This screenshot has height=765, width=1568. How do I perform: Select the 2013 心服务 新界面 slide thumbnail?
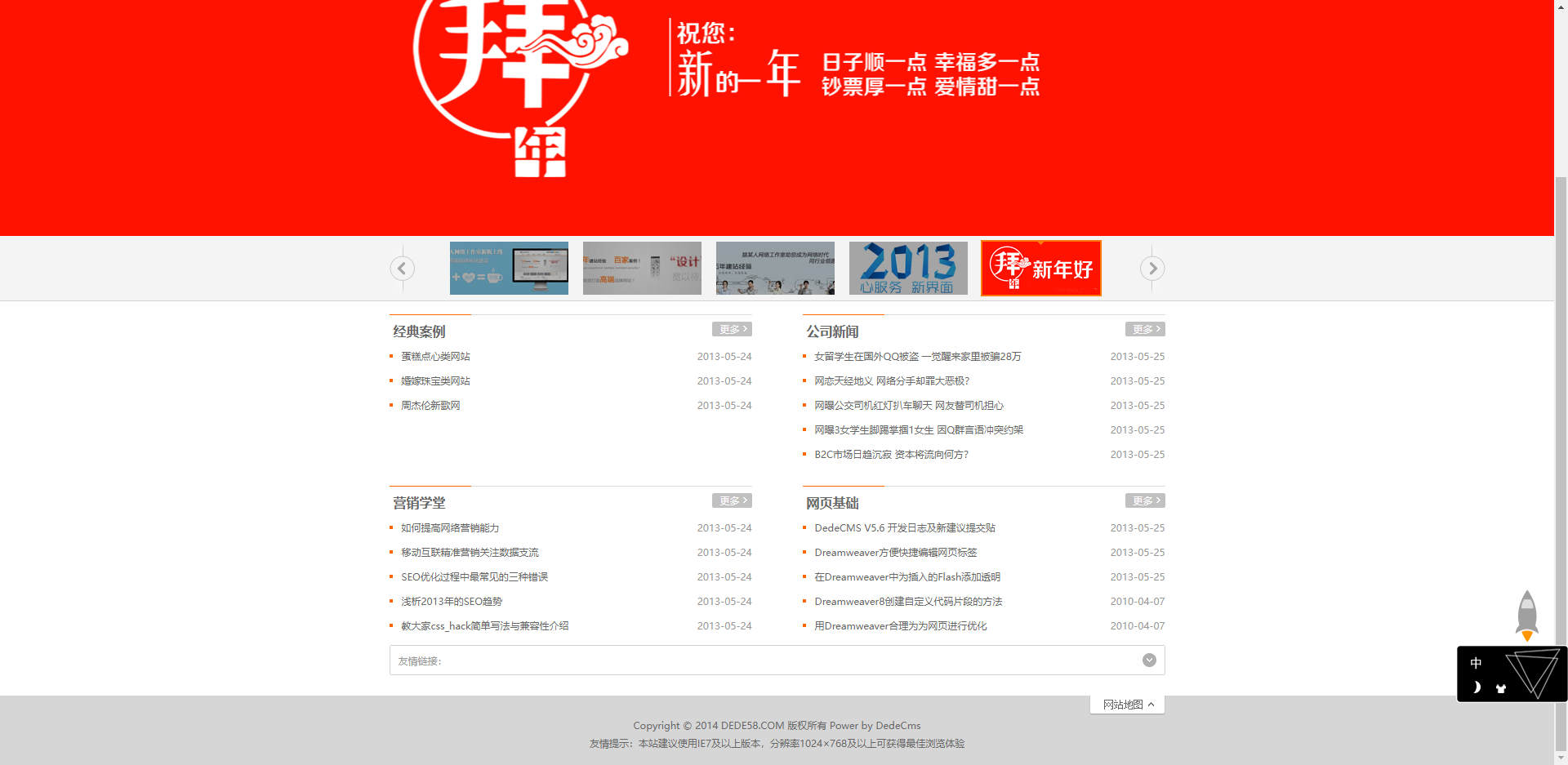(908, 268)
